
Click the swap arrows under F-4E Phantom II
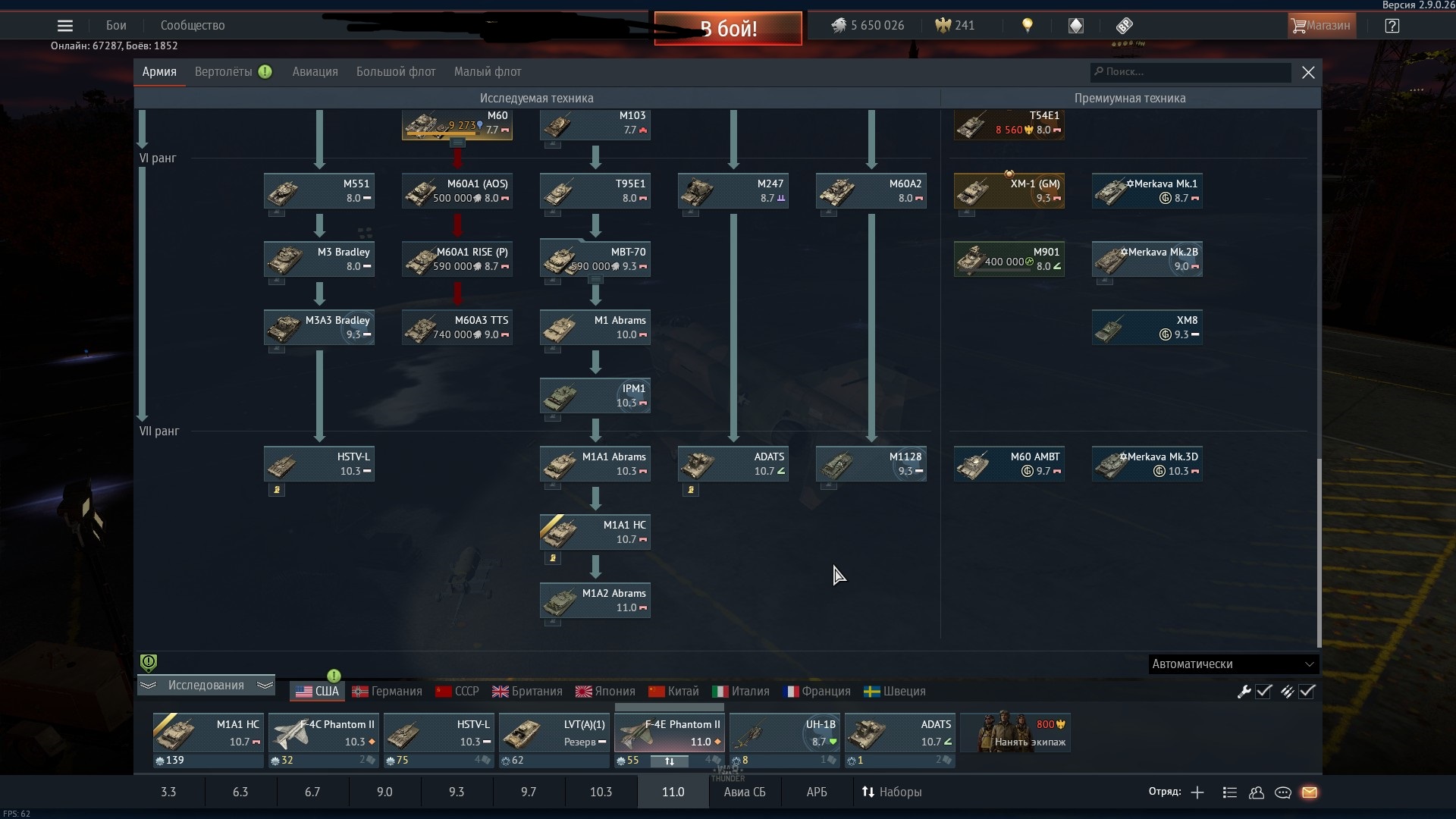pos(670,761)
